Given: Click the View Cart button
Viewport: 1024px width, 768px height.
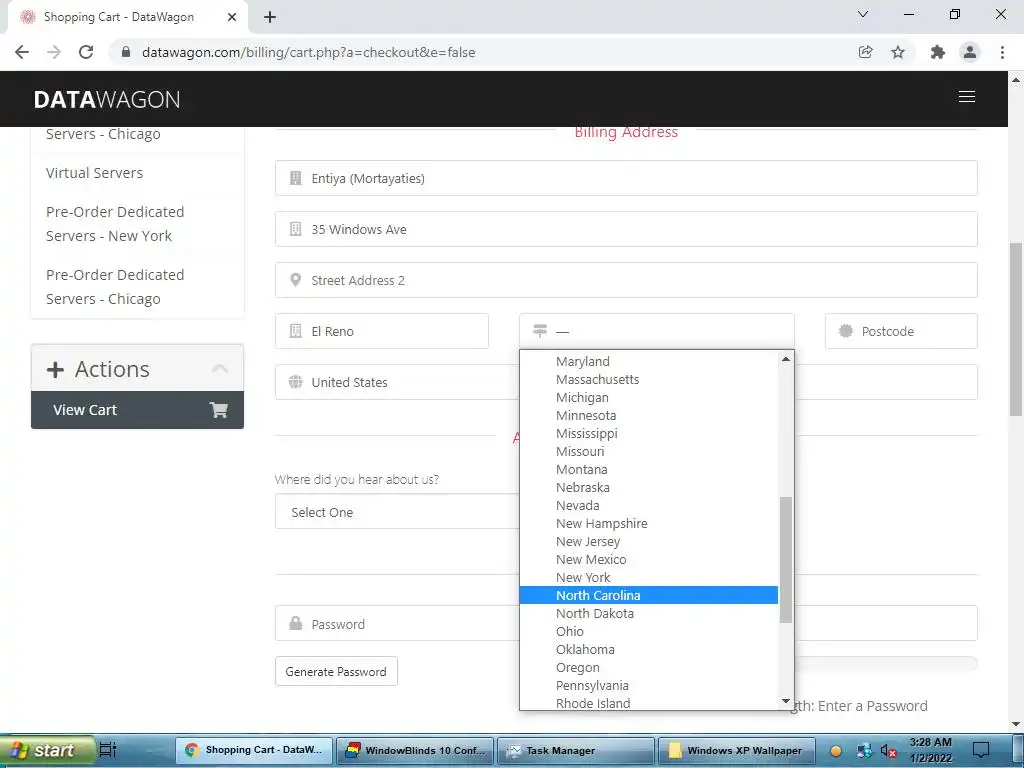Looking at the screenshot, I should click(x=137, y=410).
